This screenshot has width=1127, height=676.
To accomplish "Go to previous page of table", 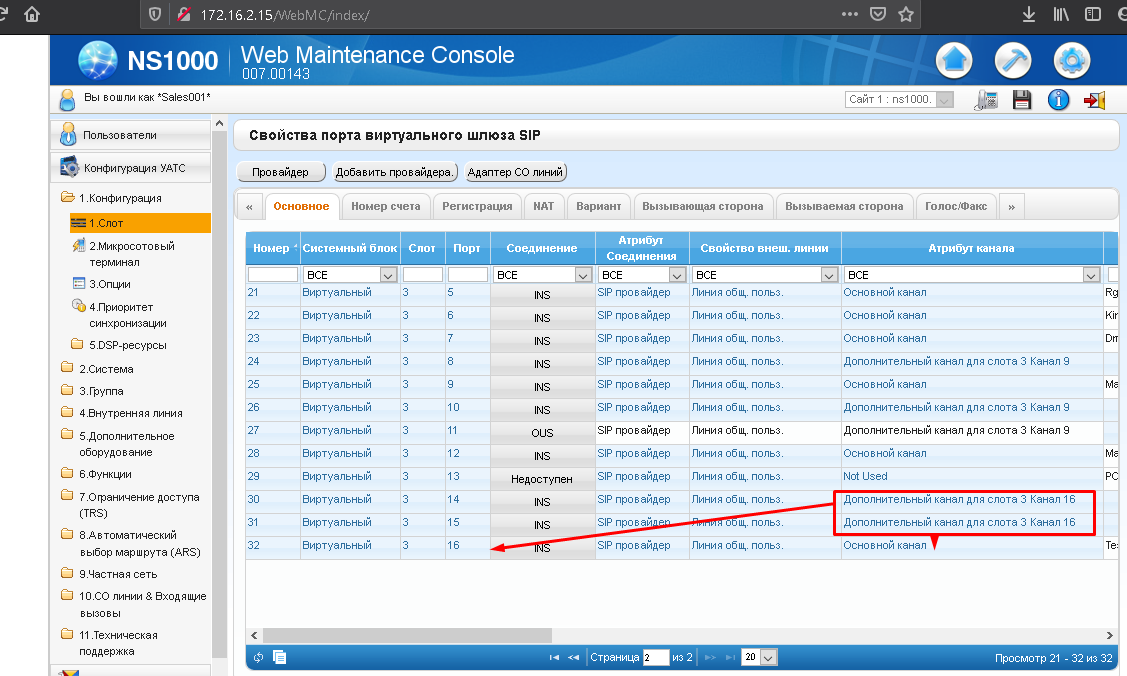I will [574, 657].
